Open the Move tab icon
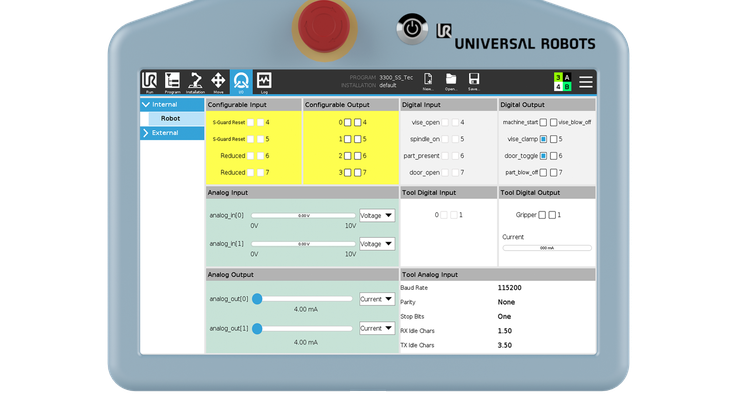The width and height of the screenshot is (735, 413). coord(218,82)
